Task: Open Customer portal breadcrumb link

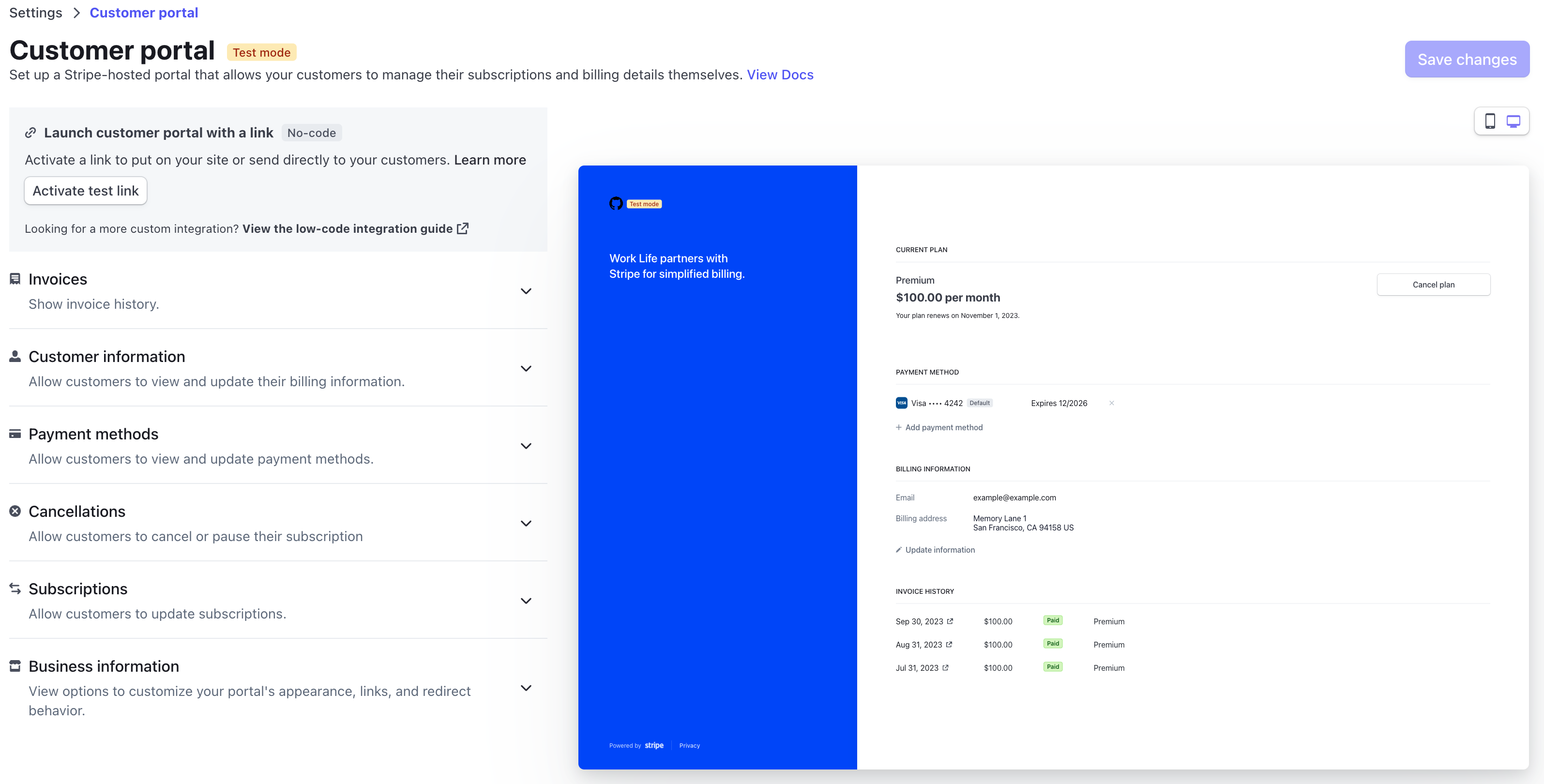Action: [x=144, y=13]
